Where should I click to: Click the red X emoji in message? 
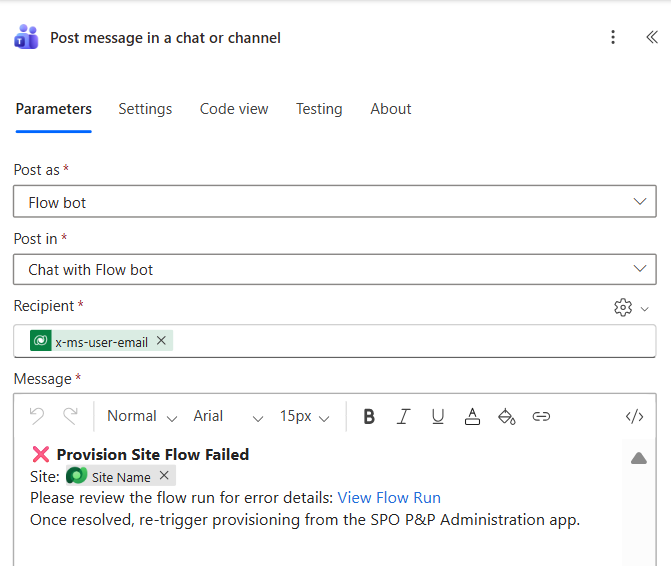coord(41,454)
